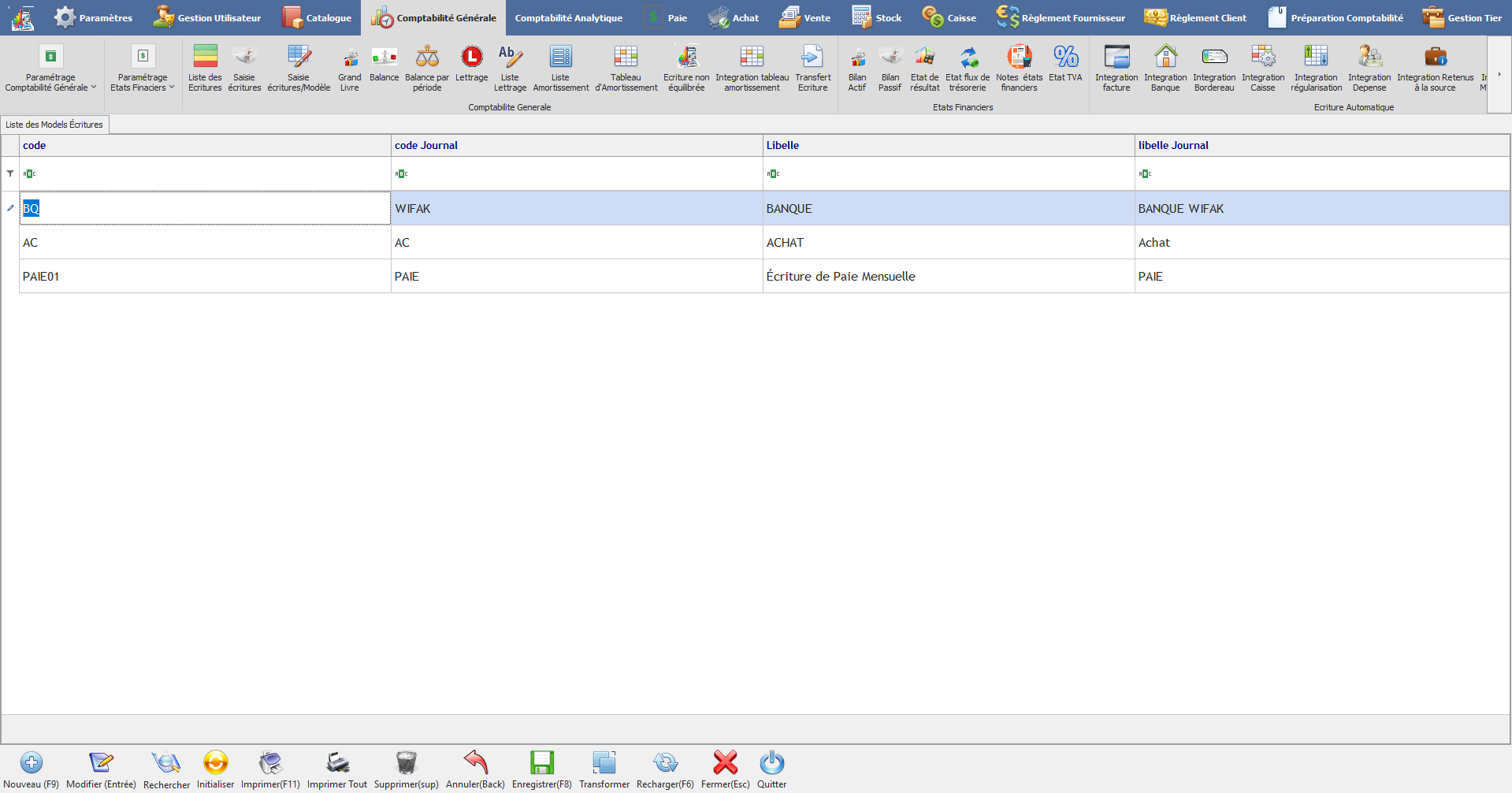Select the PAIE01 row code cell
1512x793 pixels.
[205, 276]
